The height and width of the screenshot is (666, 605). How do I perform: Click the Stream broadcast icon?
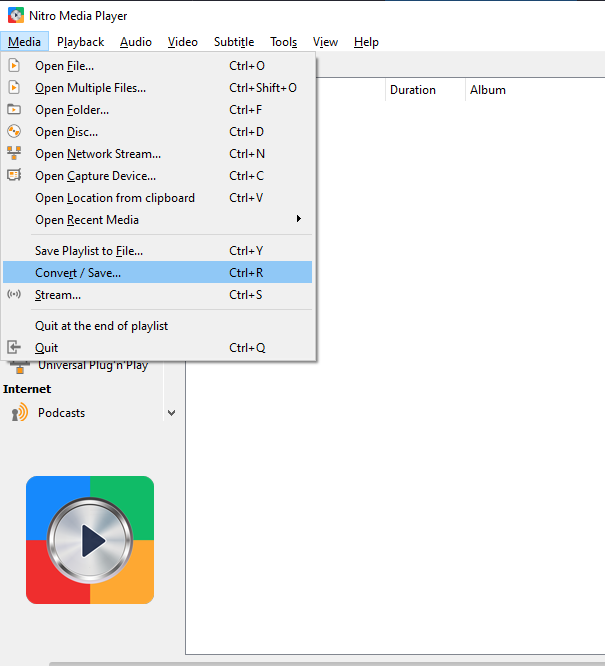point(14,294)
